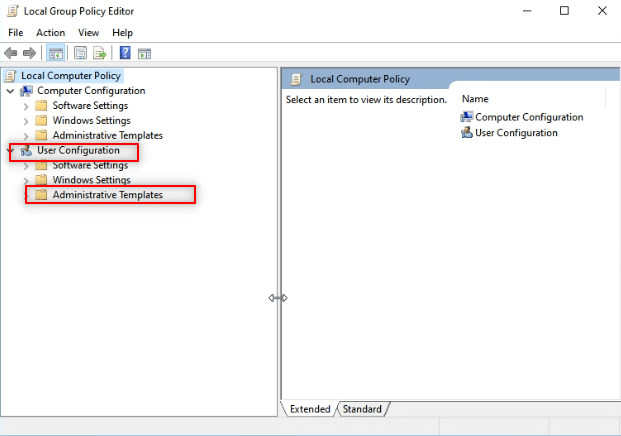Switch to the Extended tab

tap(310, 409)
